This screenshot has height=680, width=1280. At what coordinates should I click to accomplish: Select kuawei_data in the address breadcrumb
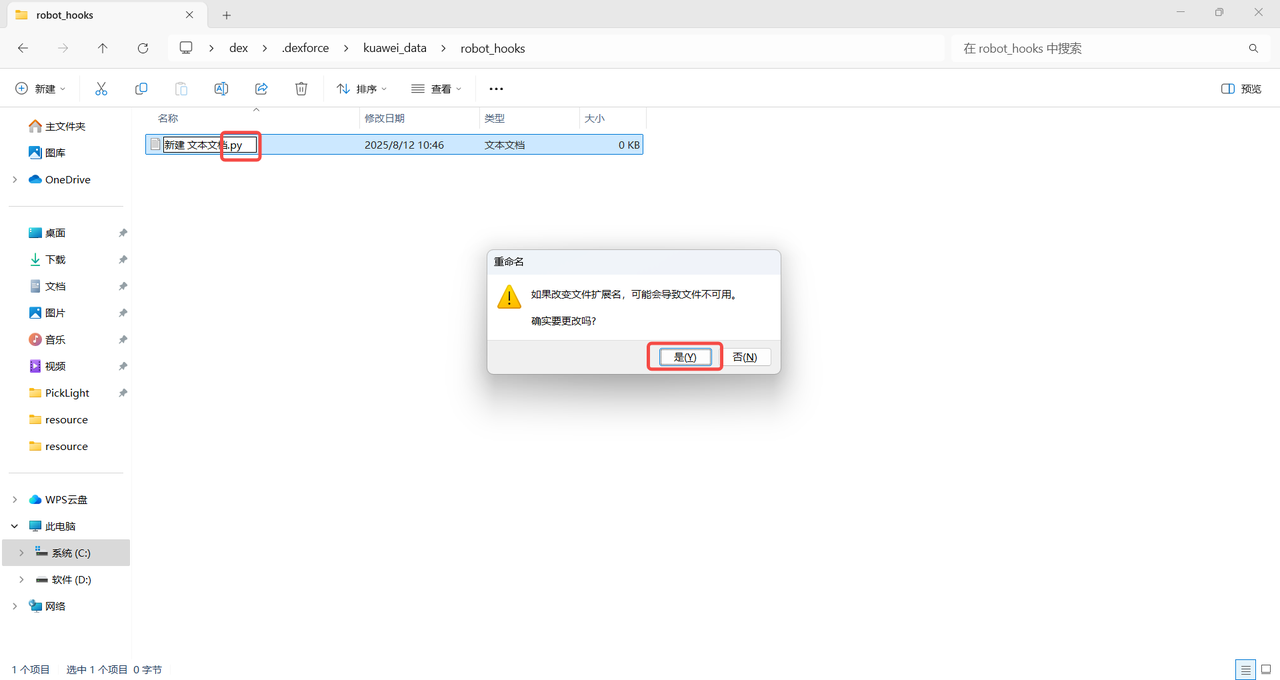397,48
